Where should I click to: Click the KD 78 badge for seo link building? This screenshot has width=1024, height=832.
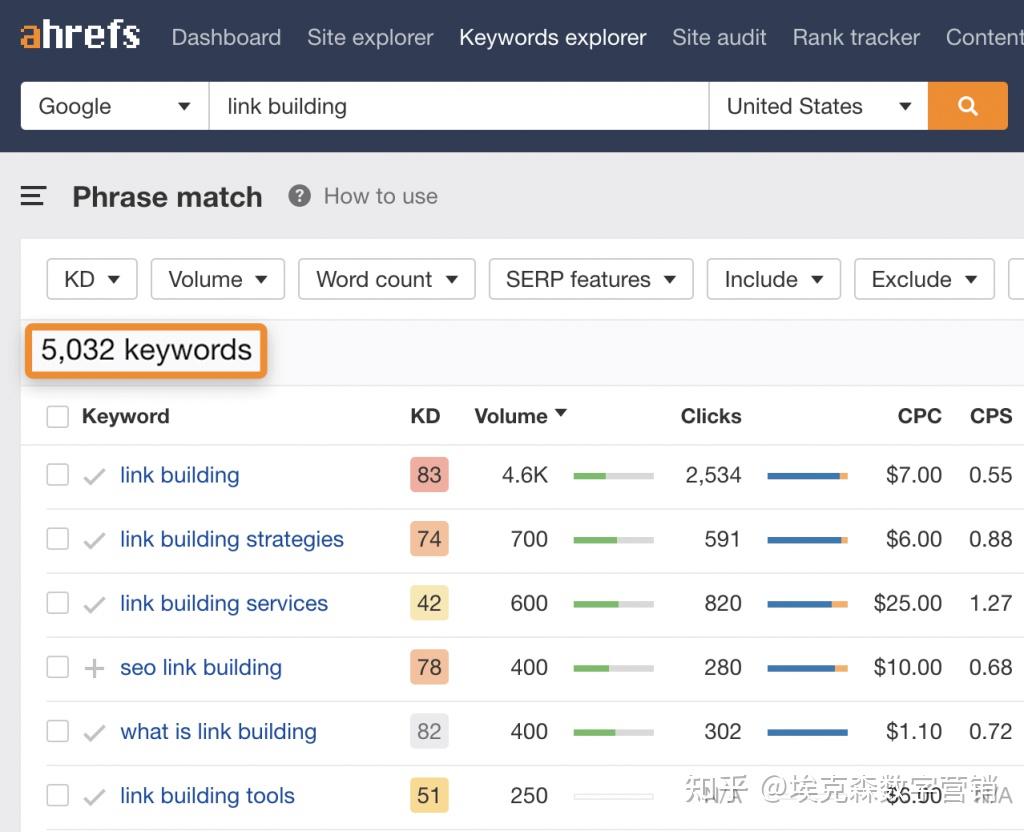tap(429, 667)
